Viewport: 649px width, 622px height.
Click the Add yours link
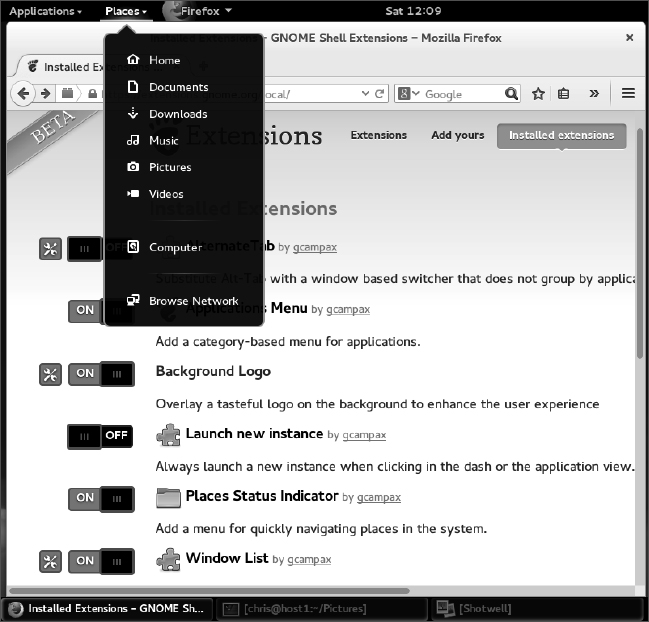(458, 135)
